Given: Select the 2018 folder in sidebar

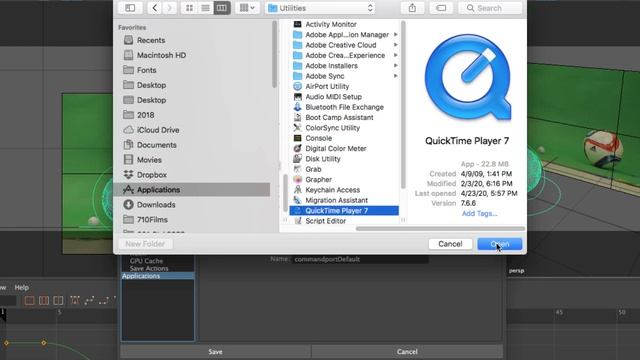Looking at the screenshot, I should tap(145, 115).
